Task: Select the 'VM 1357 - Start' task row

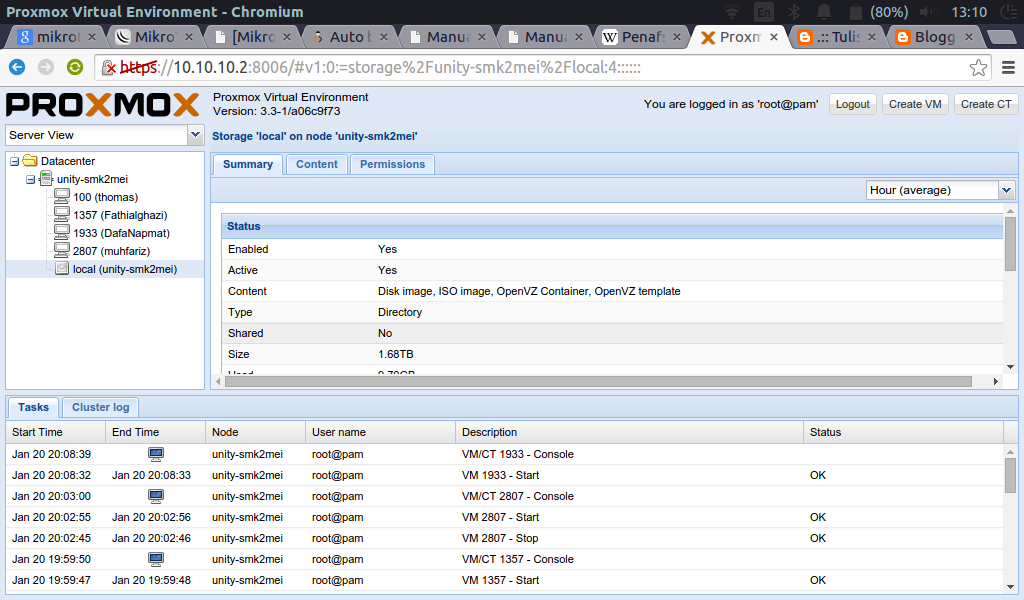Action: [x=505, y=580]
